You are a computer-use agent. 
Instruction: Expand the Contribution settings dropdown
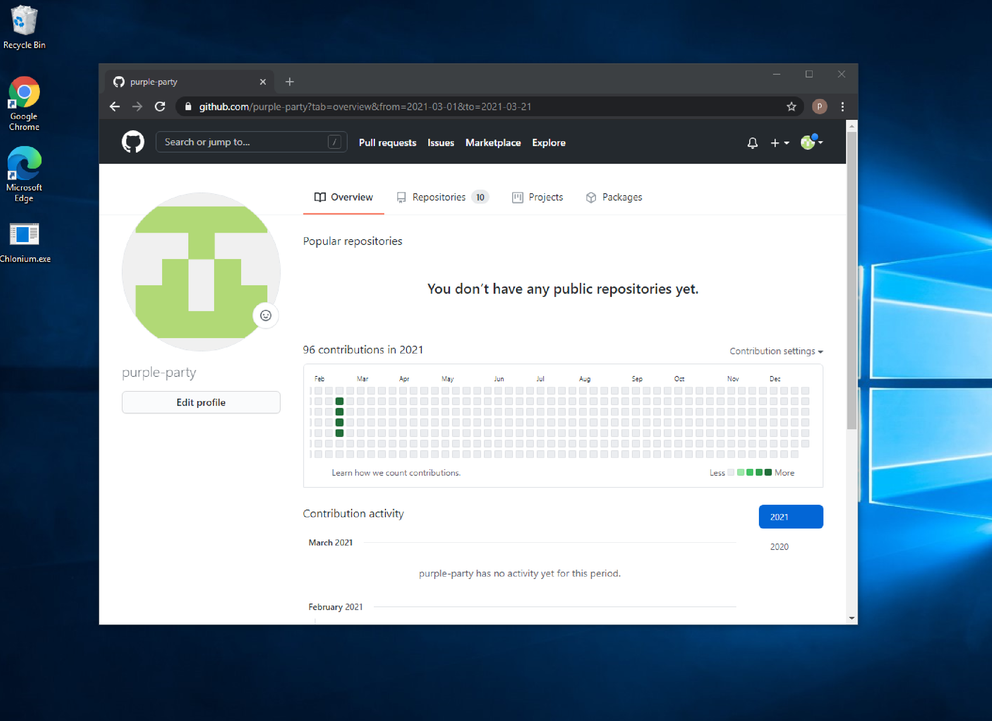[776, 351]
